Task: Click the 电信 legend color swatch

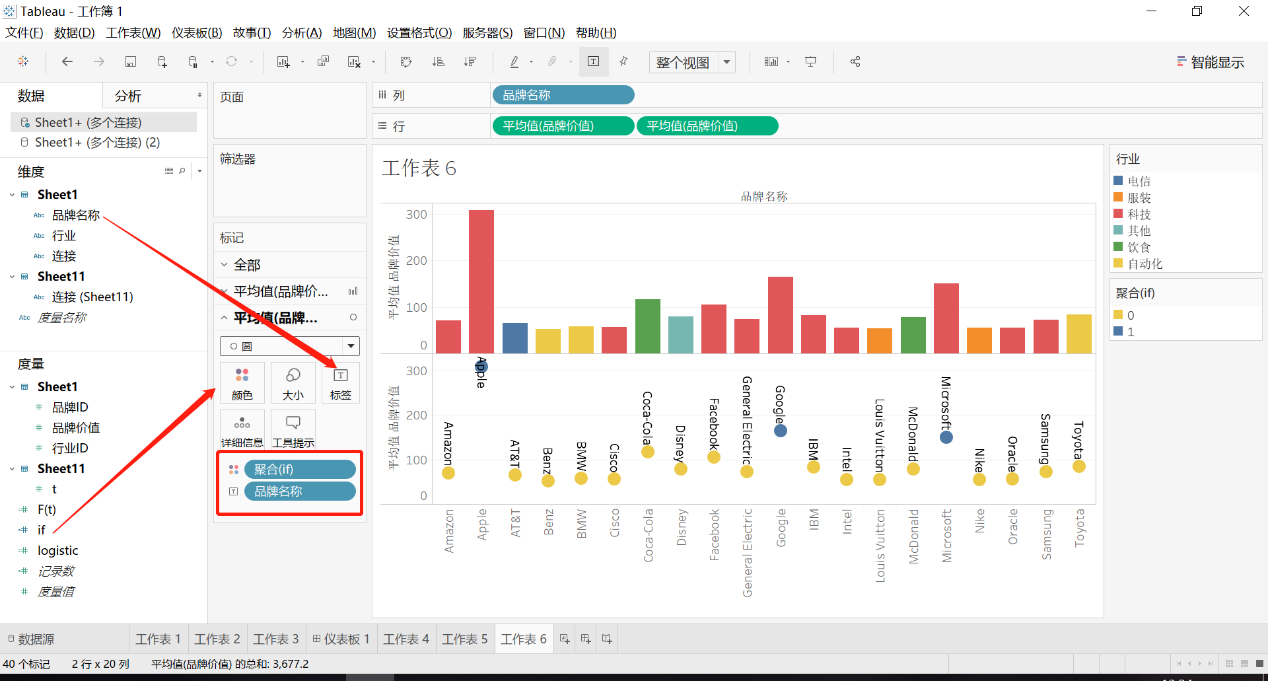Action: (x=1119, y=181)
